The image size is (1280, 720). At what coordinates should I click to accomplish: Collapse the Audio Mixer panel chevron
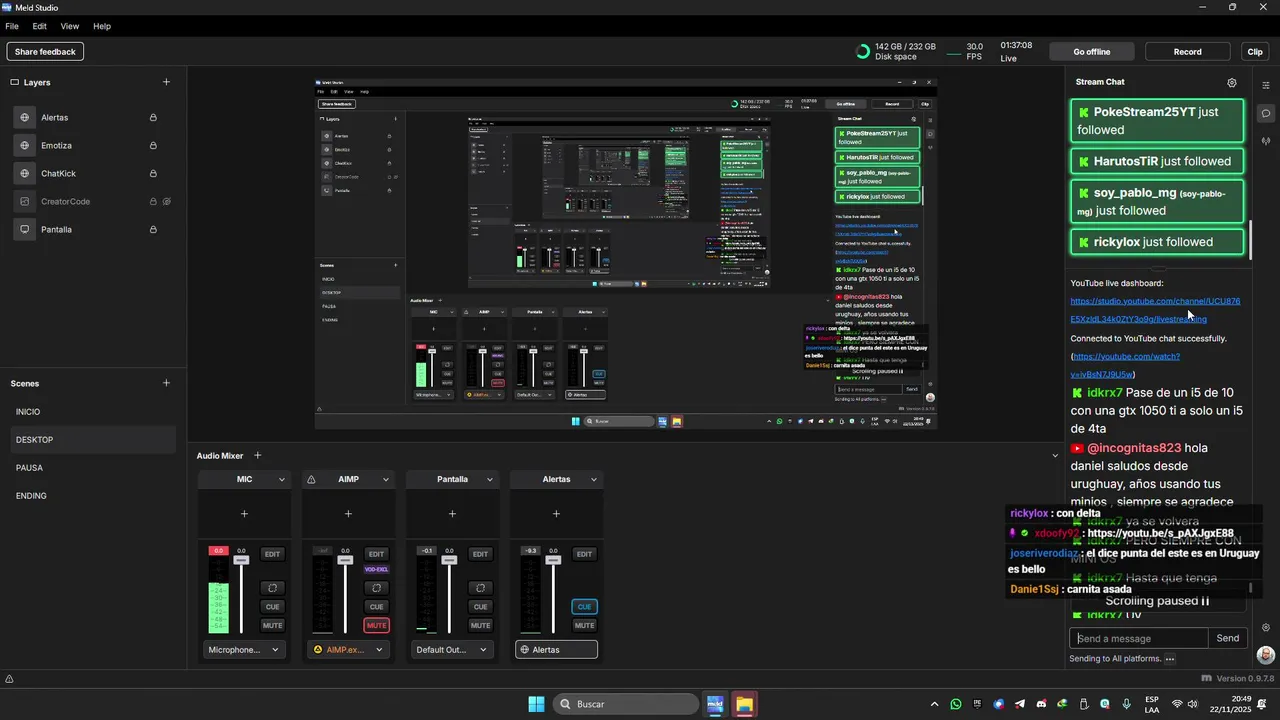point(1055,455)
